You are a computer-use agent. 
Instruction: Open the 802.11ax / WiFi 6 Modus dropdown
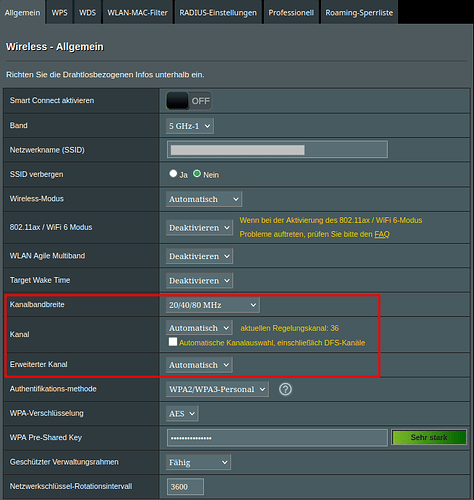coord(199,228)
